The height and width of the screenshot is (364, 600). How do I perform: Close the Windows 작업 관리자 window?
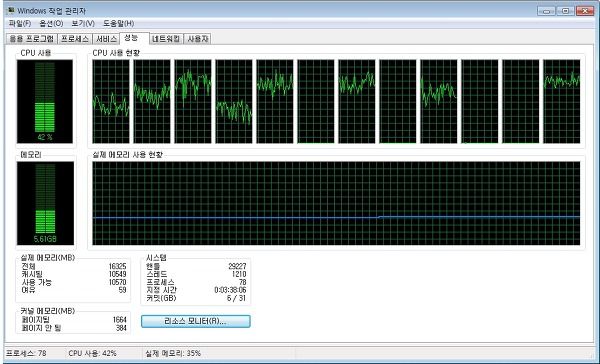click(x=585, y=11)
